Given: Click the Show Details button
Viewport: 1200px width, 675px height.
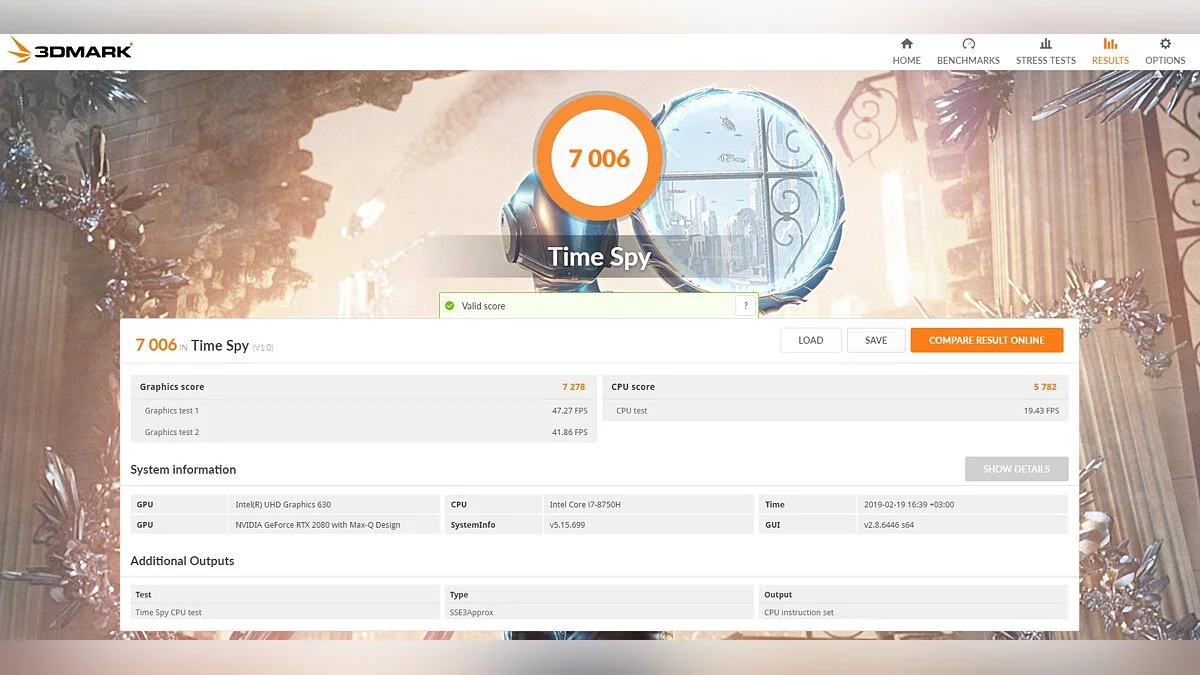Looking at the screenshot, I should (1016, 469).
